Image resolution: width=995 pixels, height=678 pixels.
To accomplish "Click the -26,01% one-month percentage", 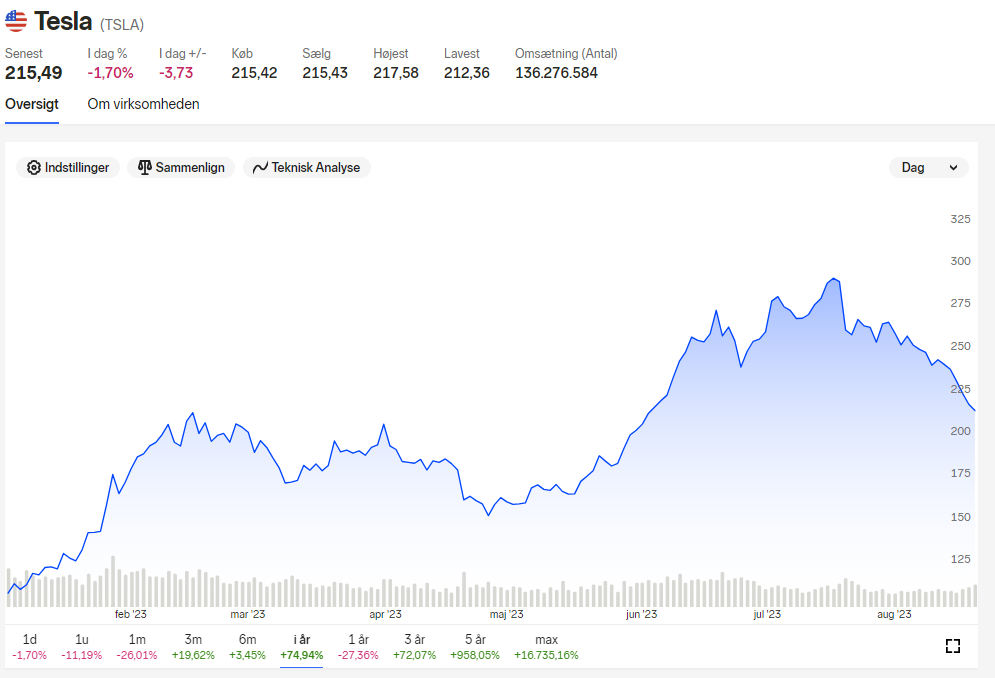I will click(137, 655).
